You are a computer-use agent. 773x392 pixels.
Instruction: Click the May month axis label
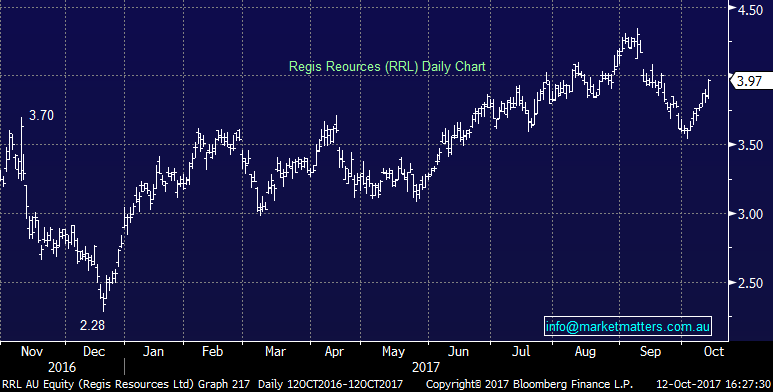pos(393,352)
